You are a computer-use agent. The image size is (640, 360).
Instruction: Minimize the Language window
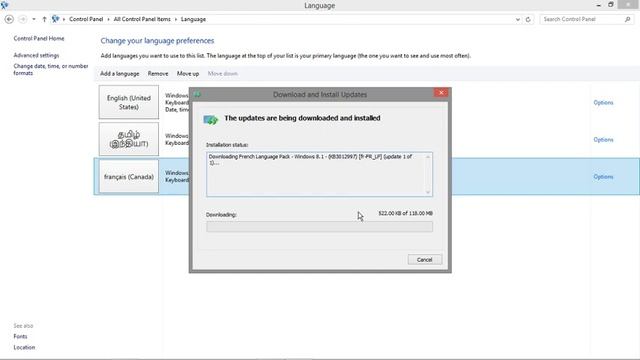pyautogui.click(x=598, y=5)
